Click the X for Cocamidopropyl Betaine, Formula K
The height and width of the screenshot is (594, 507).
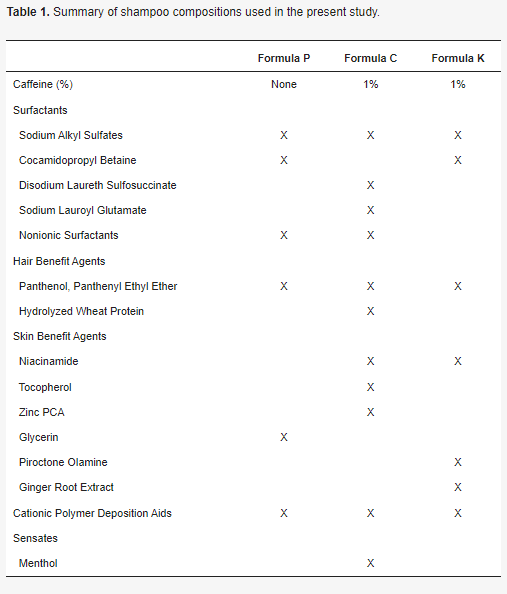tap(458, 160)
